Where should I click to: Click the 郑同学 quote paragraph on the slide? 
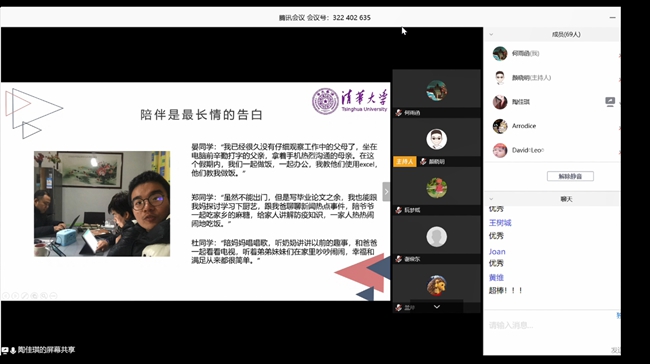[284, 210]
